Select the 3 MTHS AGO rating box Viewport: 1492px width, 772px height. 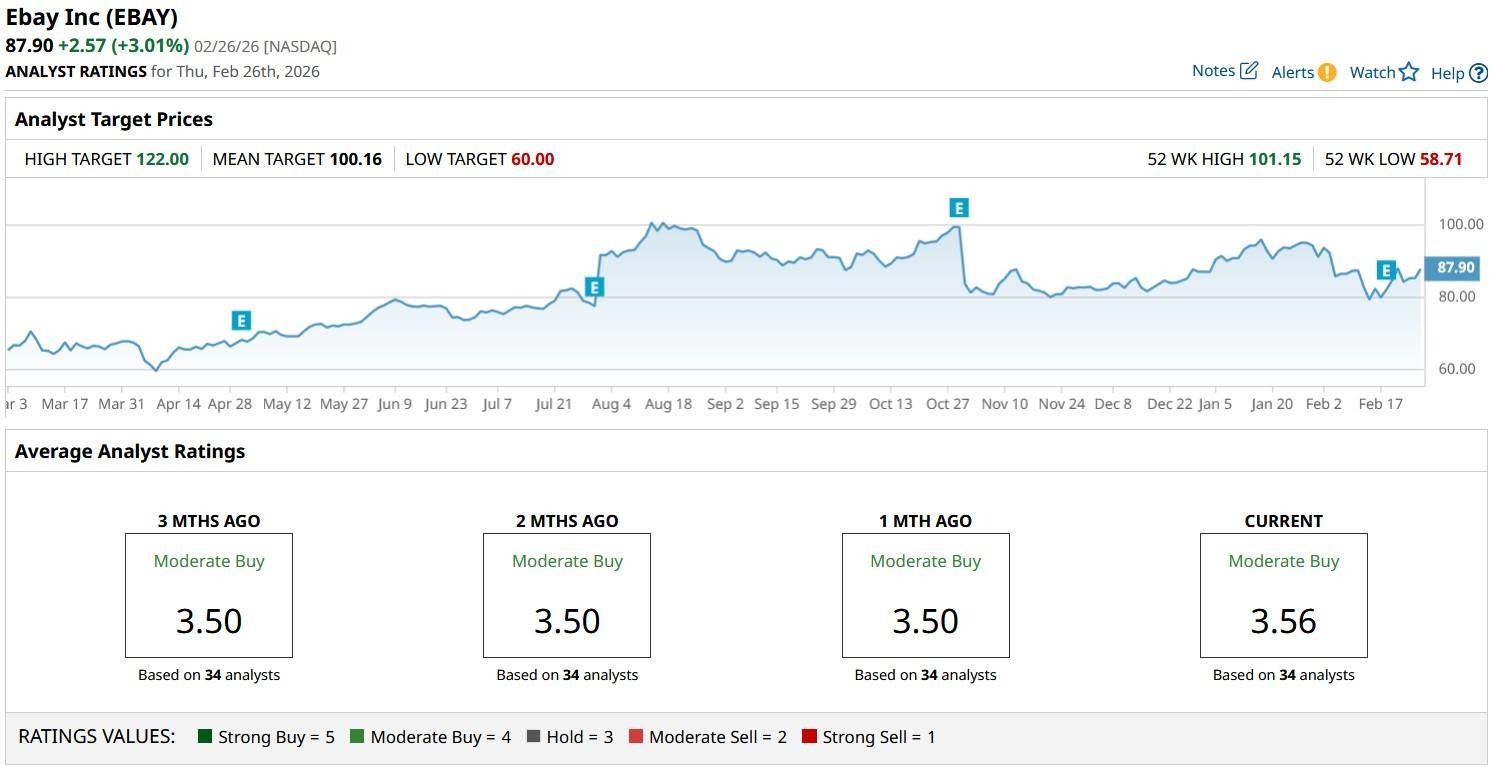click(209, 595)
